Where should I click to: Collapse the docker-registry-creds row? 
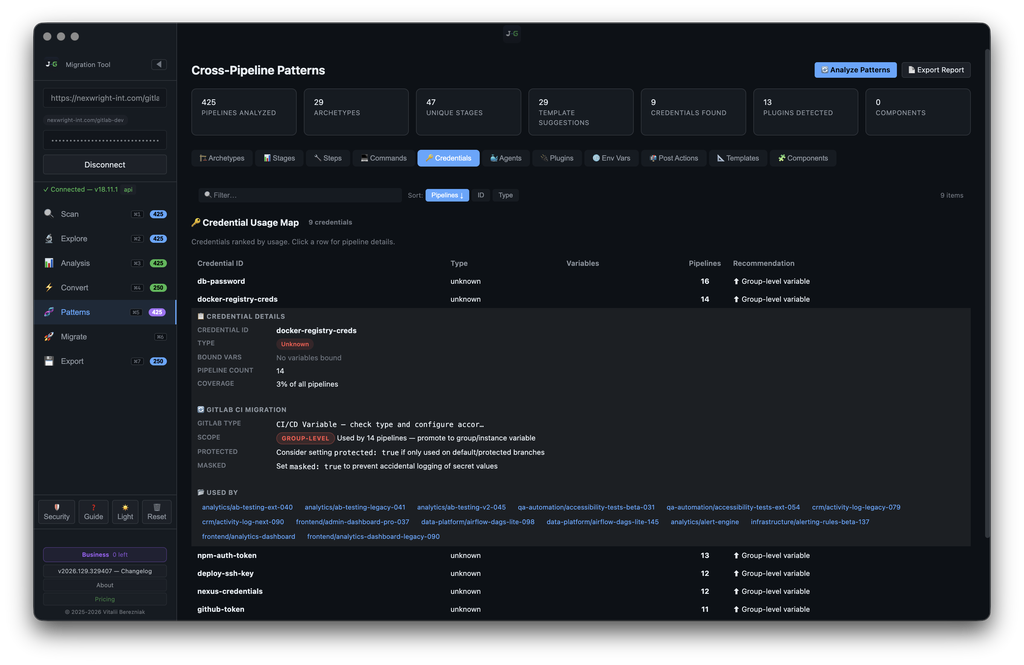click(x=581, y=299)
